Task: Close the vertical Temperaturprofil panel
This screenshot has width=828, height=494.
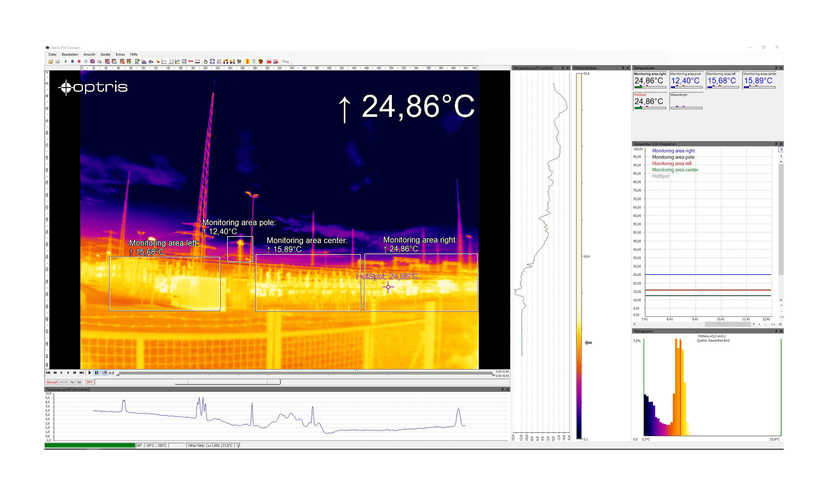Action: click(568, 68)
